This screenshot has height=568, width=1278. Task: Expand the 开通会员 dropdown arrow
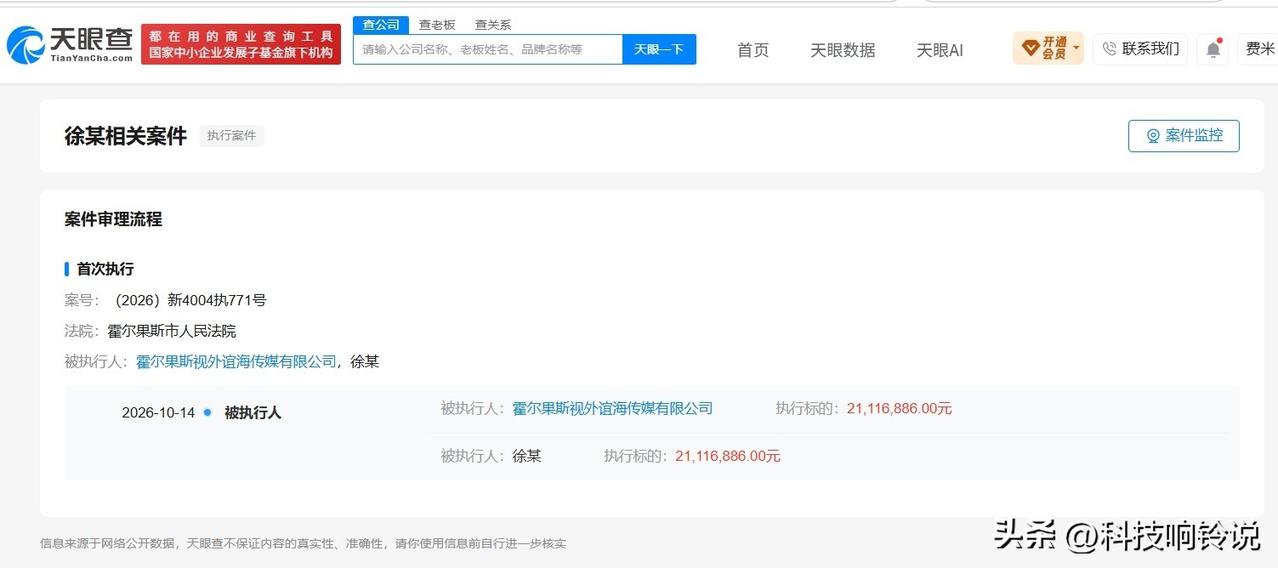[1076, 47]
